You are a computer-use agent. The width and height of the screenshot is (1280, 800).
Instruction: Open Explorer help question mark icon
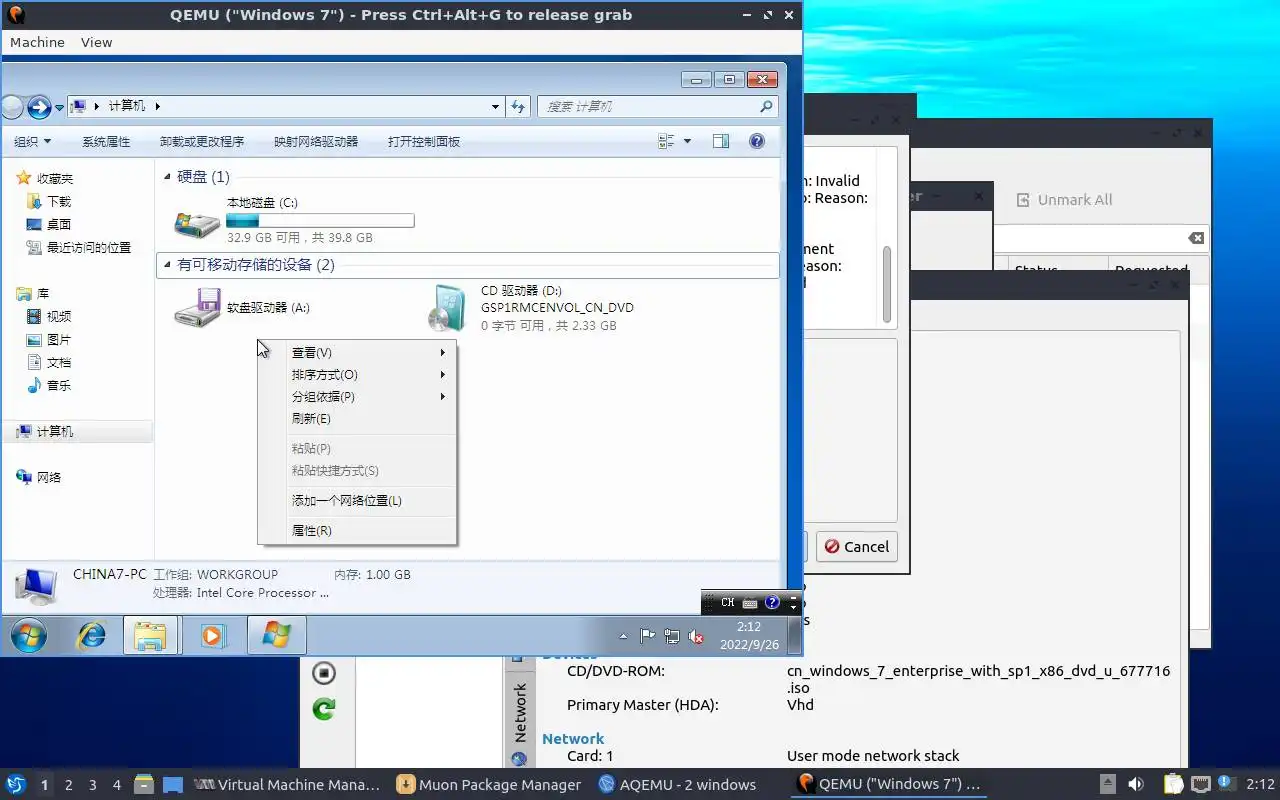point(757,142)
